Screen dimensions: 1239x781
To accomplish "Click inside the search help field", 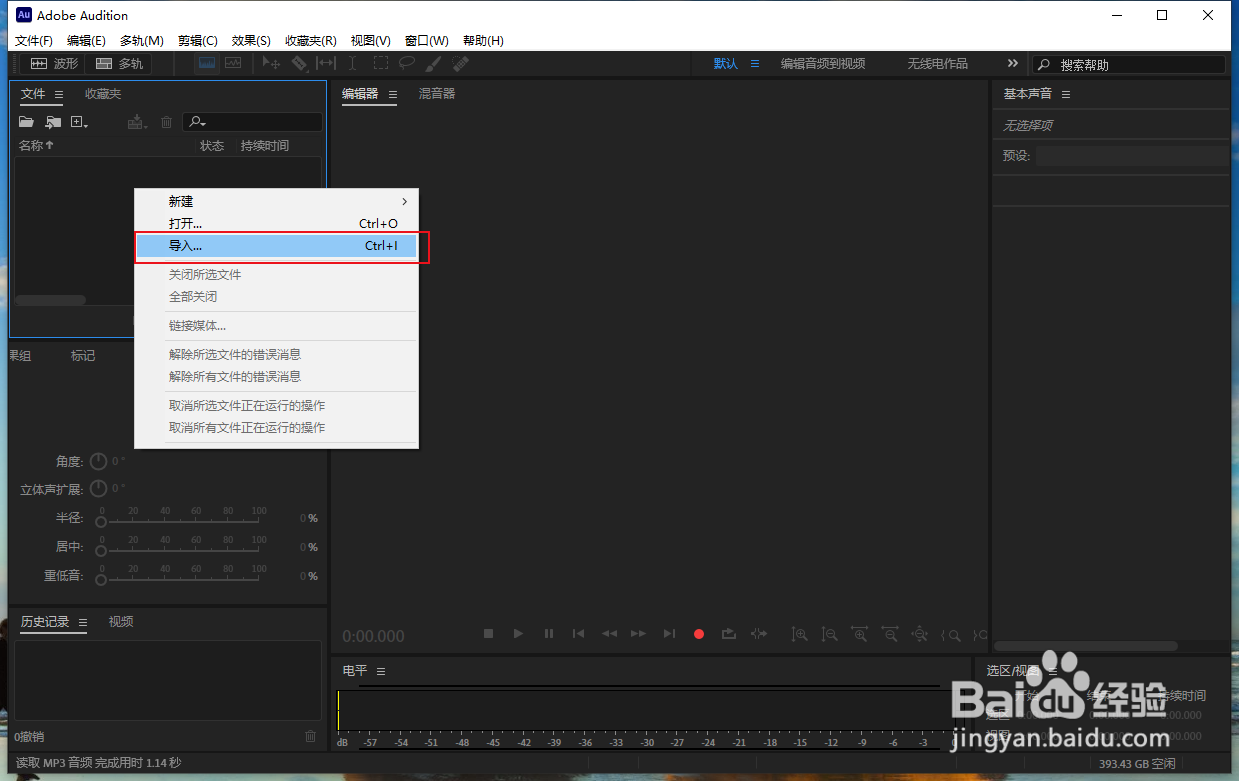I will [1130, 63].
